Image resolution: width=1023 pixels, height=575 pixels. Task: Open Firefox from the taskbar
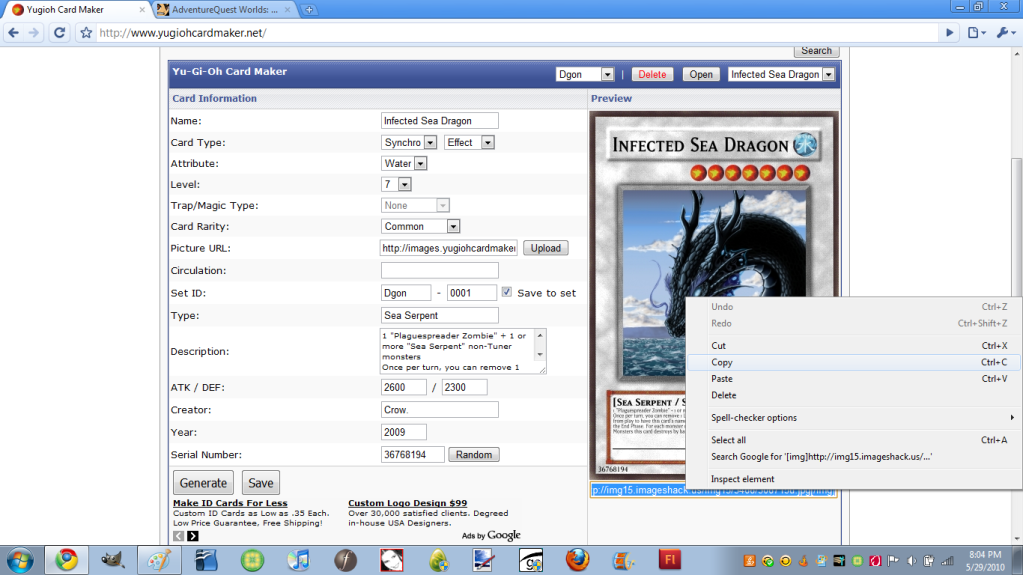click(x=577, y=559)
